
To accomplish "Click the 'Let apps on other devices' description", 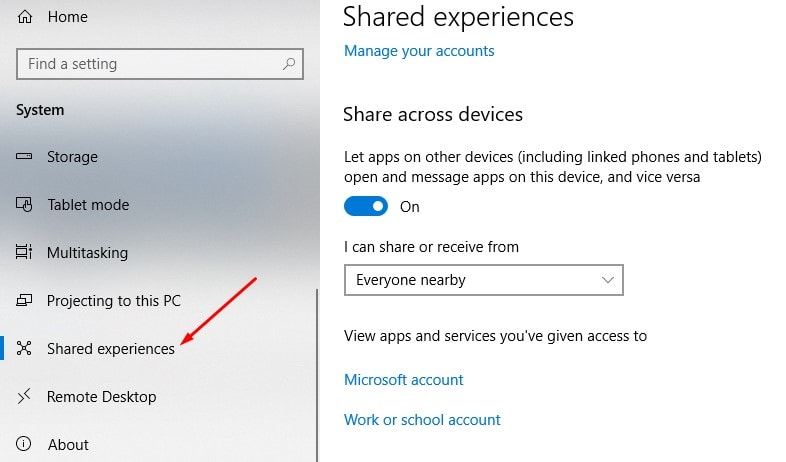I will click(552, 167).
